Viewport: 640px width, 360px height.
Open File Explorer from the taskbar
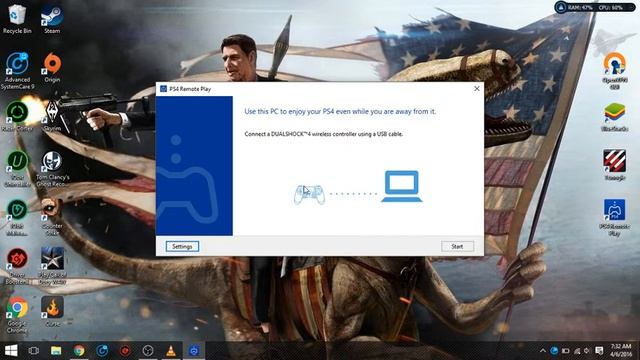[56, 351]
